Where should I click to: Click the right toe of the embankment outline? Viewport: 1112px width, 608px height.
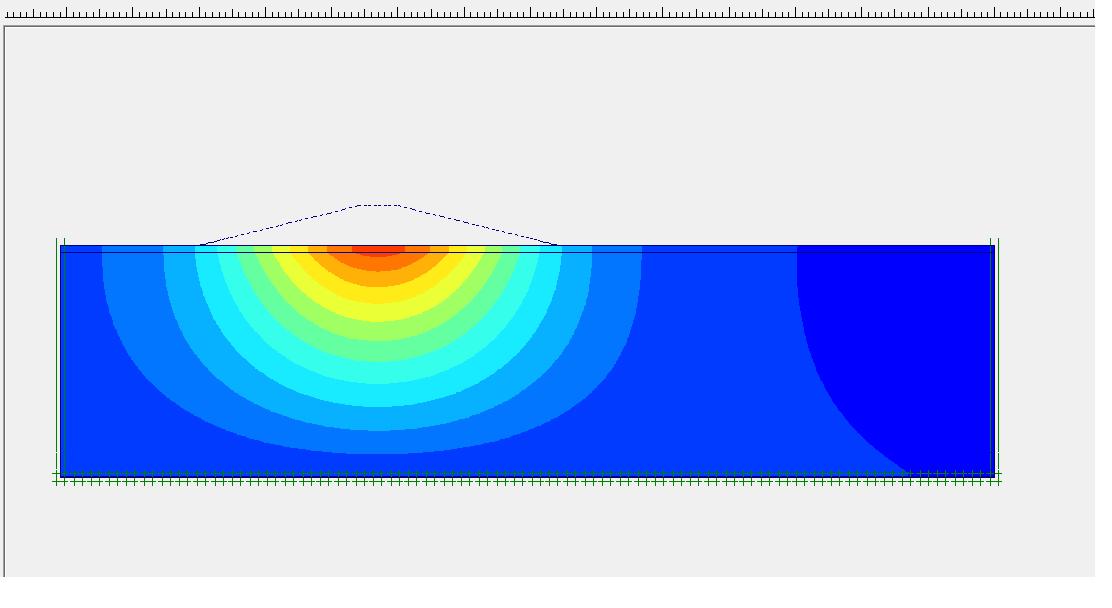(x=556, y=244)
